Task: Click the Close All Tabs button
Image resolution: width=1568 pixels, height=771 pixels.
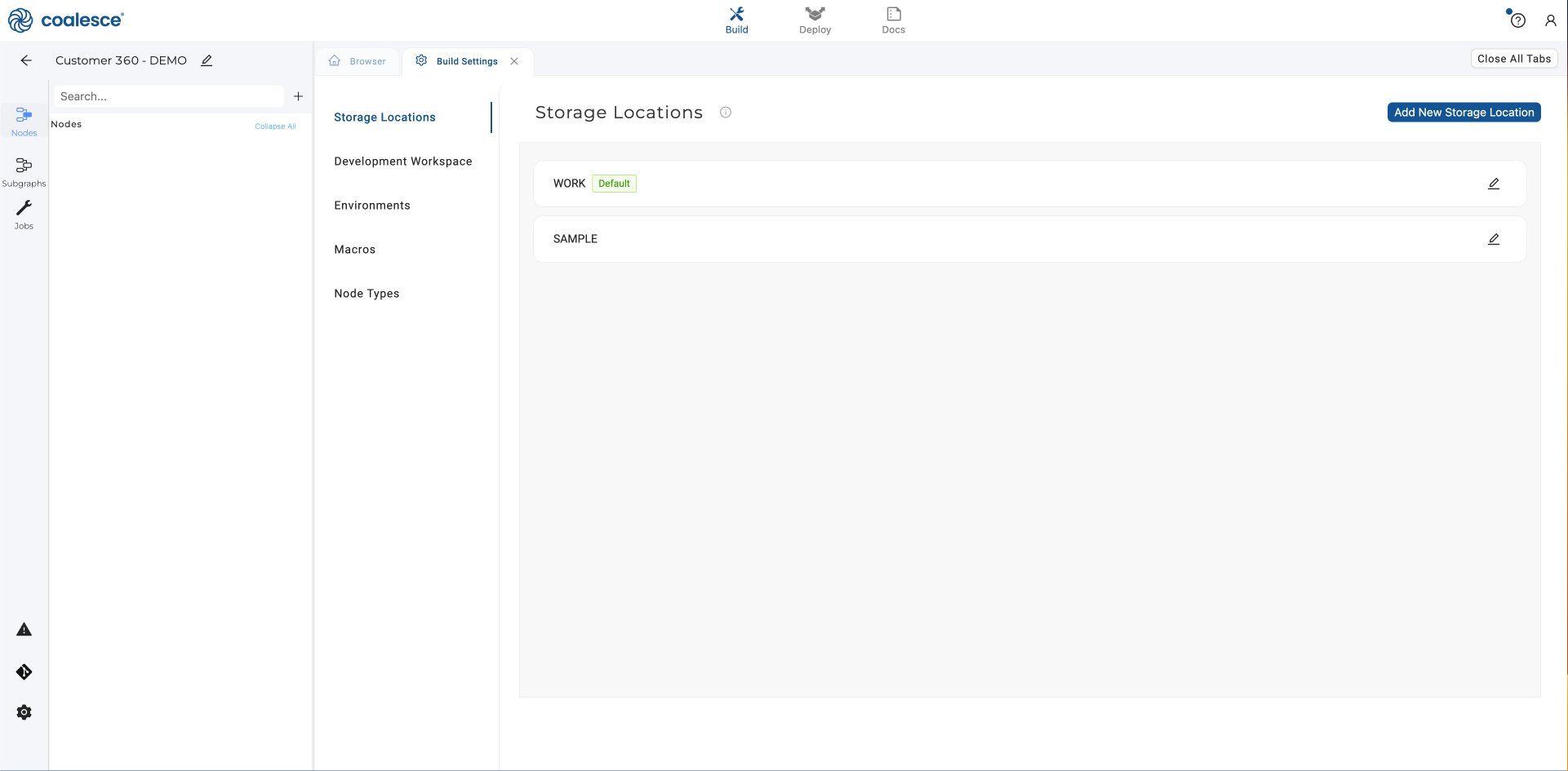Action: (x=1513, y=59)
